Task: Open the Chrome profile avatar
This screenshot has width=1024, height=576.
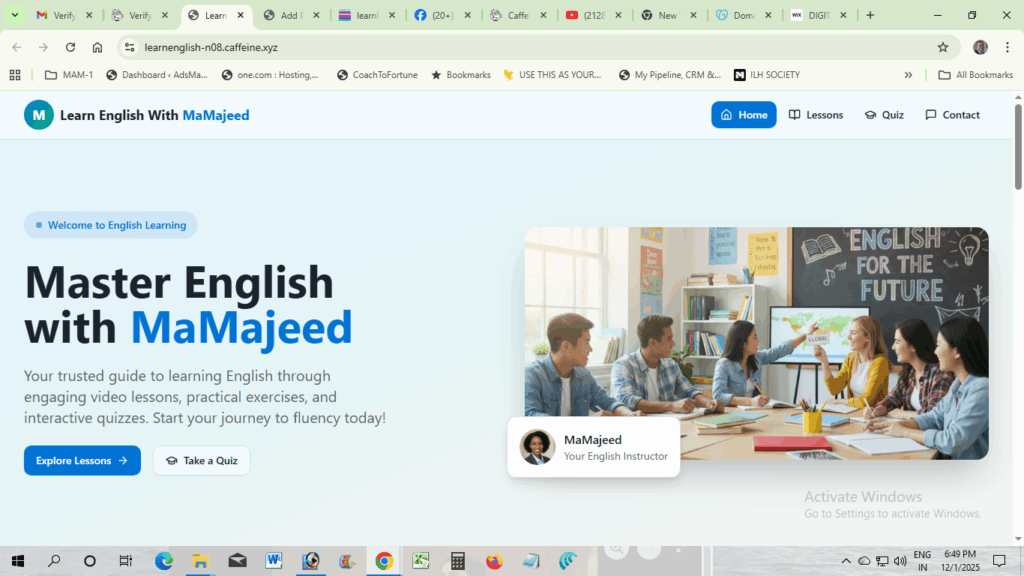Action: pyautogui.click(x=980, y=47)
